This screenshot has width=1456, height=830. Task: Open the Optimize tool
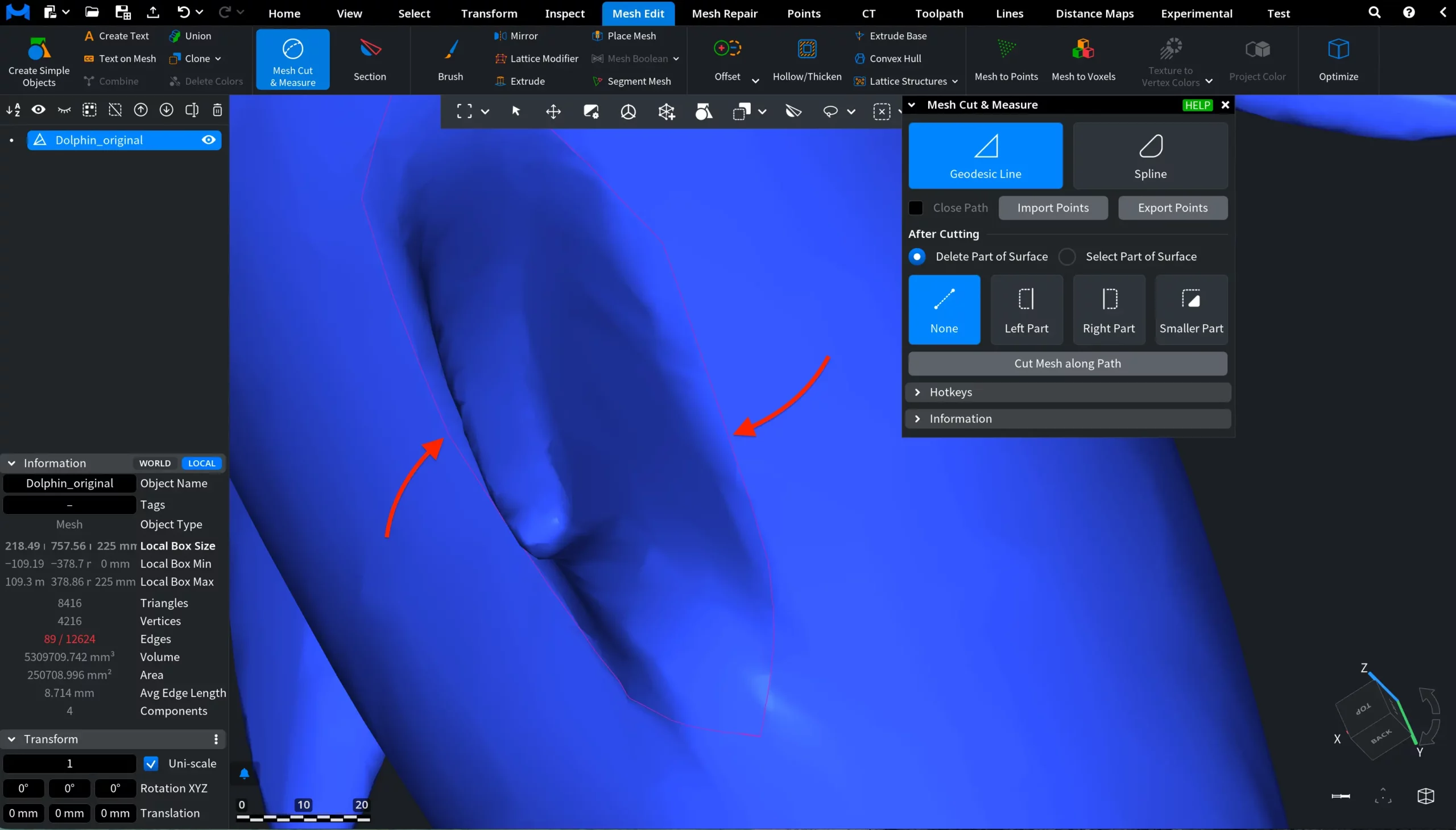pyautogui.click(x=1338, y=49)
